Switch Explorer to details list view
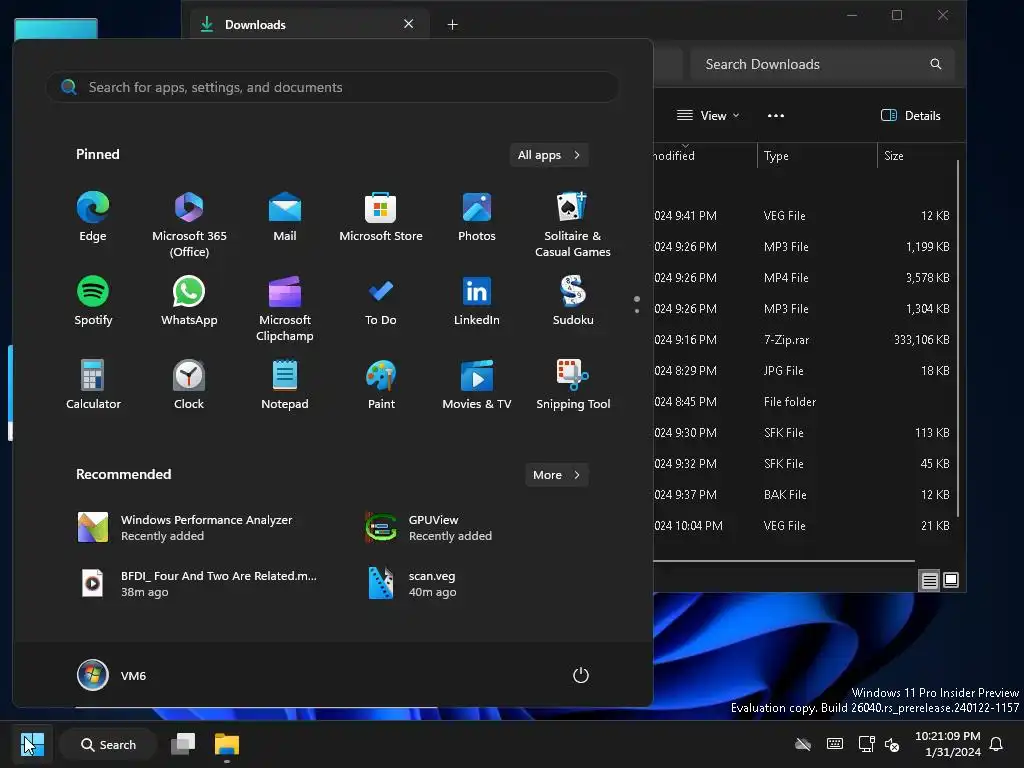1024x768 pixels. (929, 580)
